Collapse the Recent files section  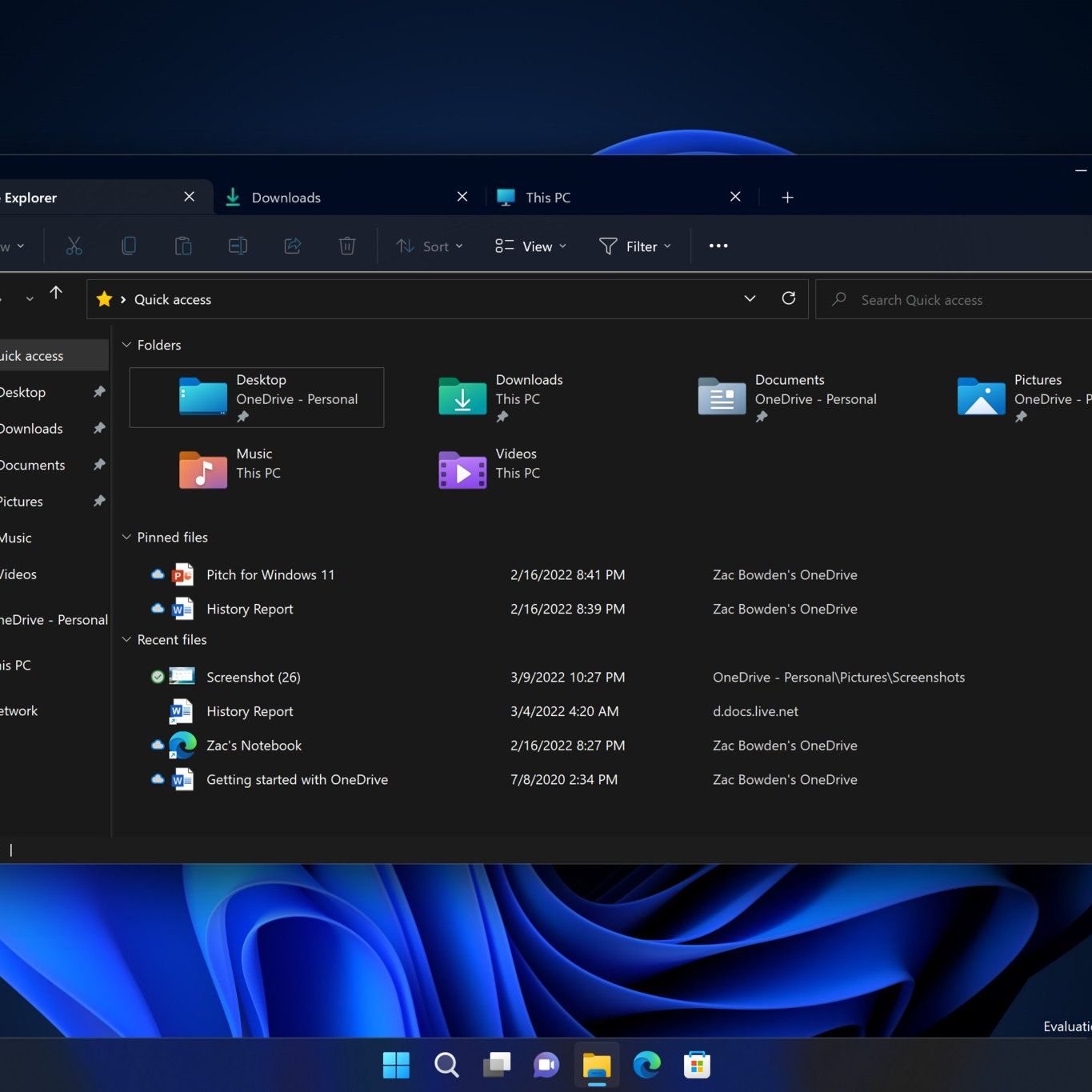point(126,639)
